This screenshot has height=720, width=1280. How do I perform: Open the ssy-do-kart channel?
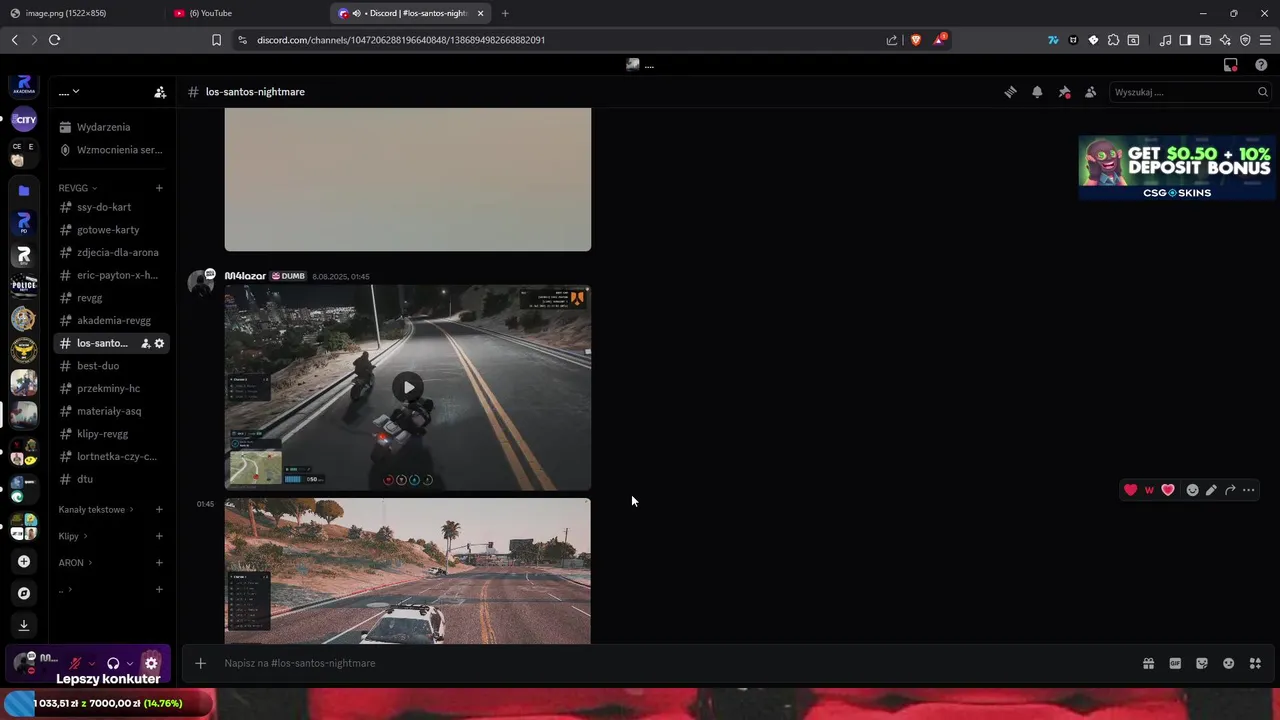click(110, 207)
